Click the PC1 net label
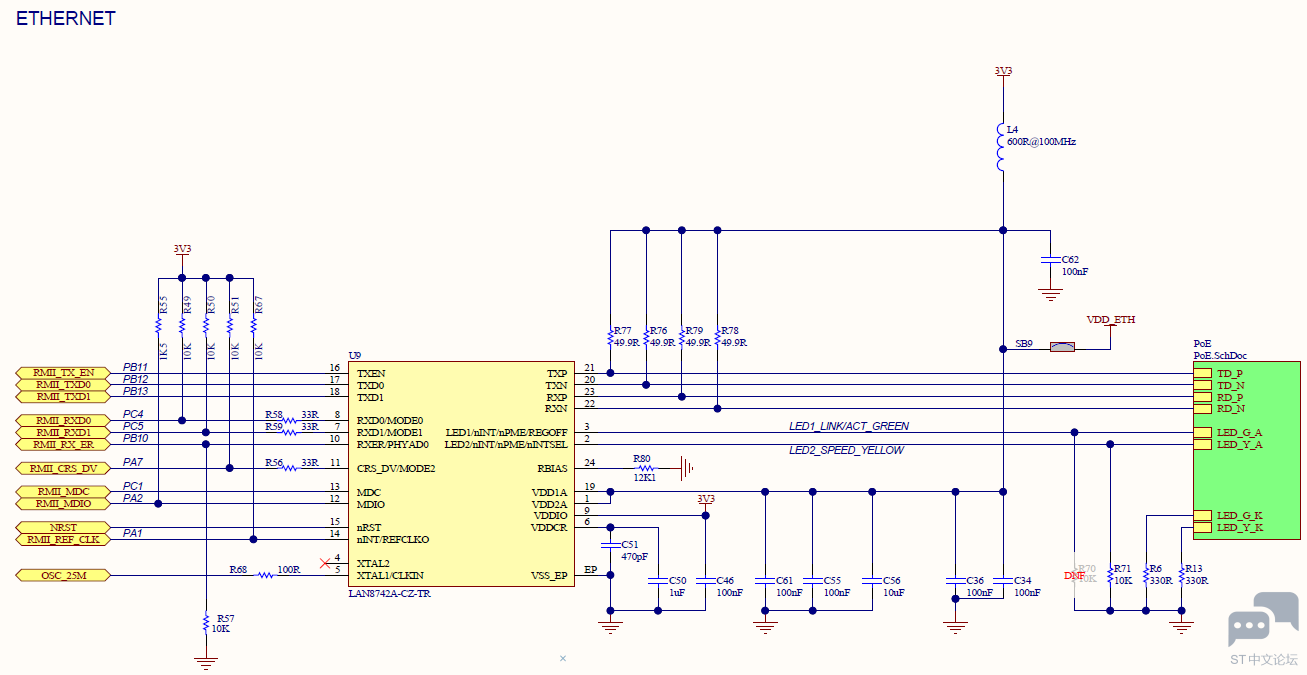The height and width of the screenshot is (675, 1307). tap(133, 486)
